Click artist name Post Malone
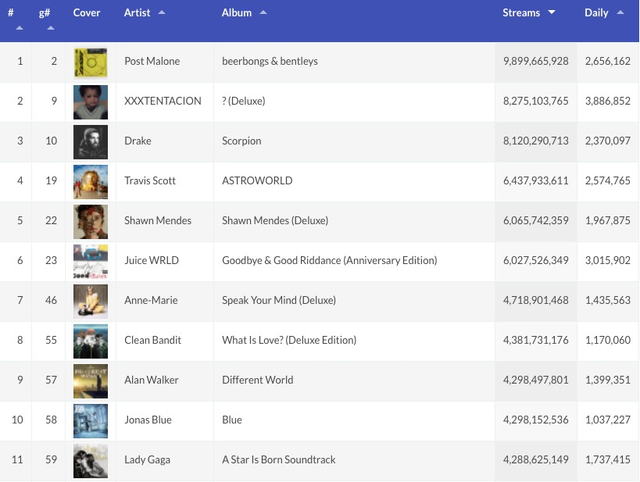 (152, 61)
